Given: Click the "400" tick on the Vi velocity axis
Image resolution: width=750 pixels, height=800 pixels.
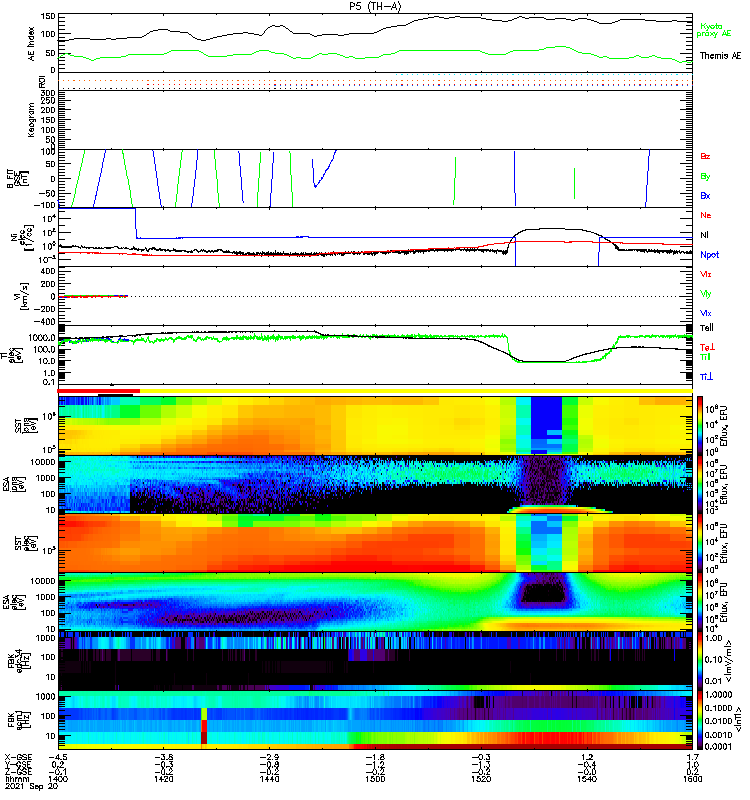Looking at the screenshot, I should click(48, 271).
